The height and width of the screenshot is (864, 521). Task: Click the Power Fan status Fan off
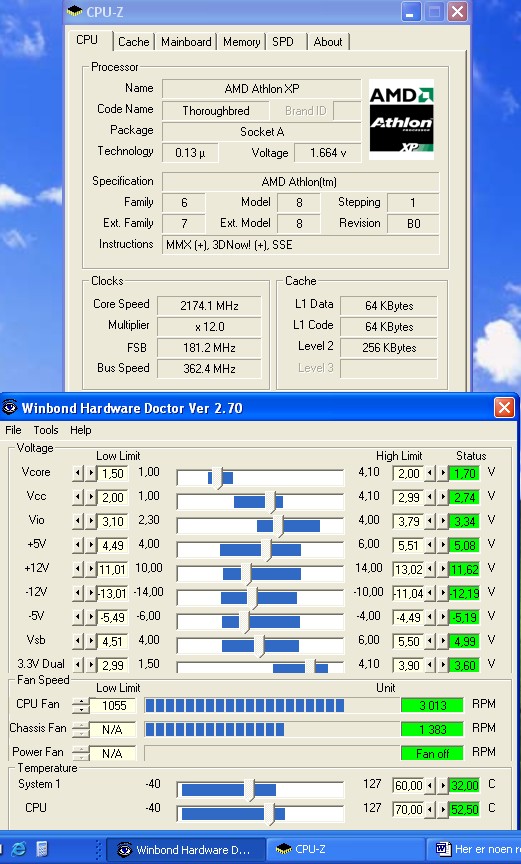[x=432, y=753]
